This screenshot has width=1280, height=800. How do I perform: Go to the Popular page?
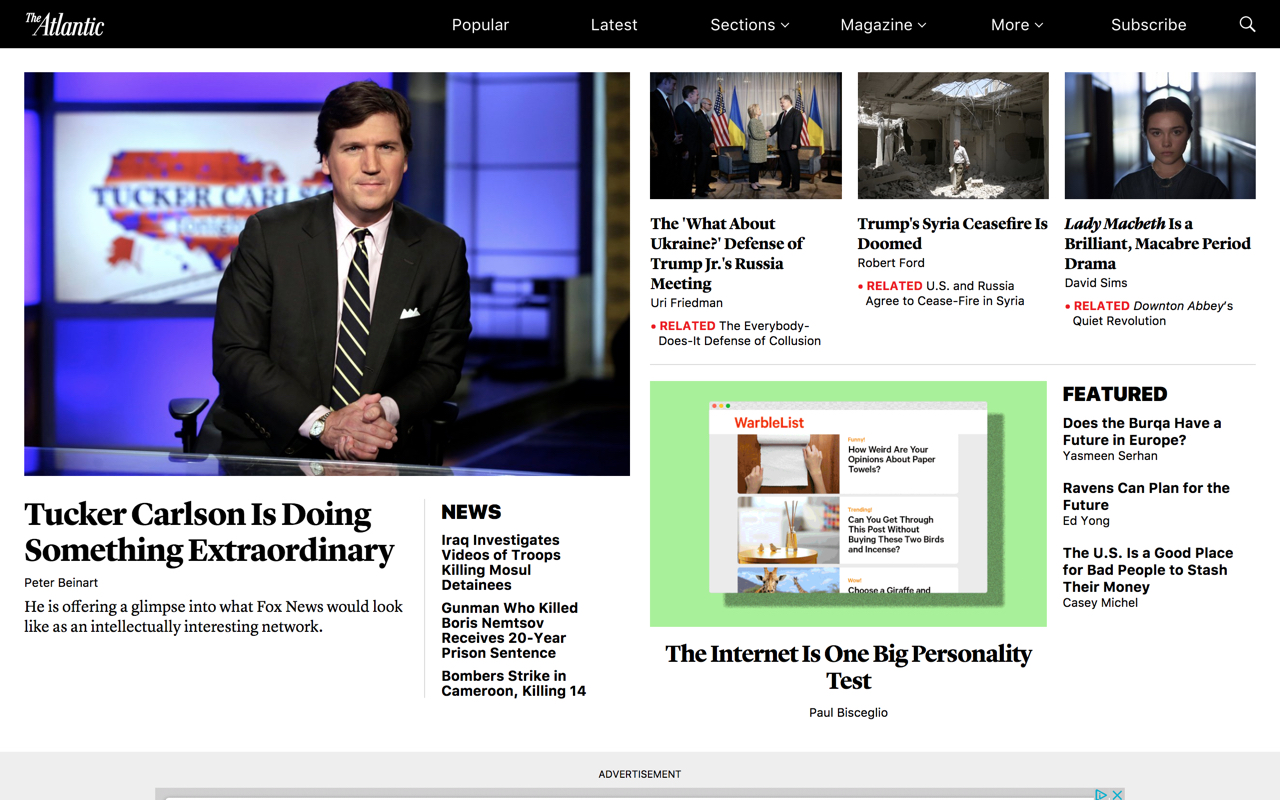pyautogui.click(x=480, y=25)
